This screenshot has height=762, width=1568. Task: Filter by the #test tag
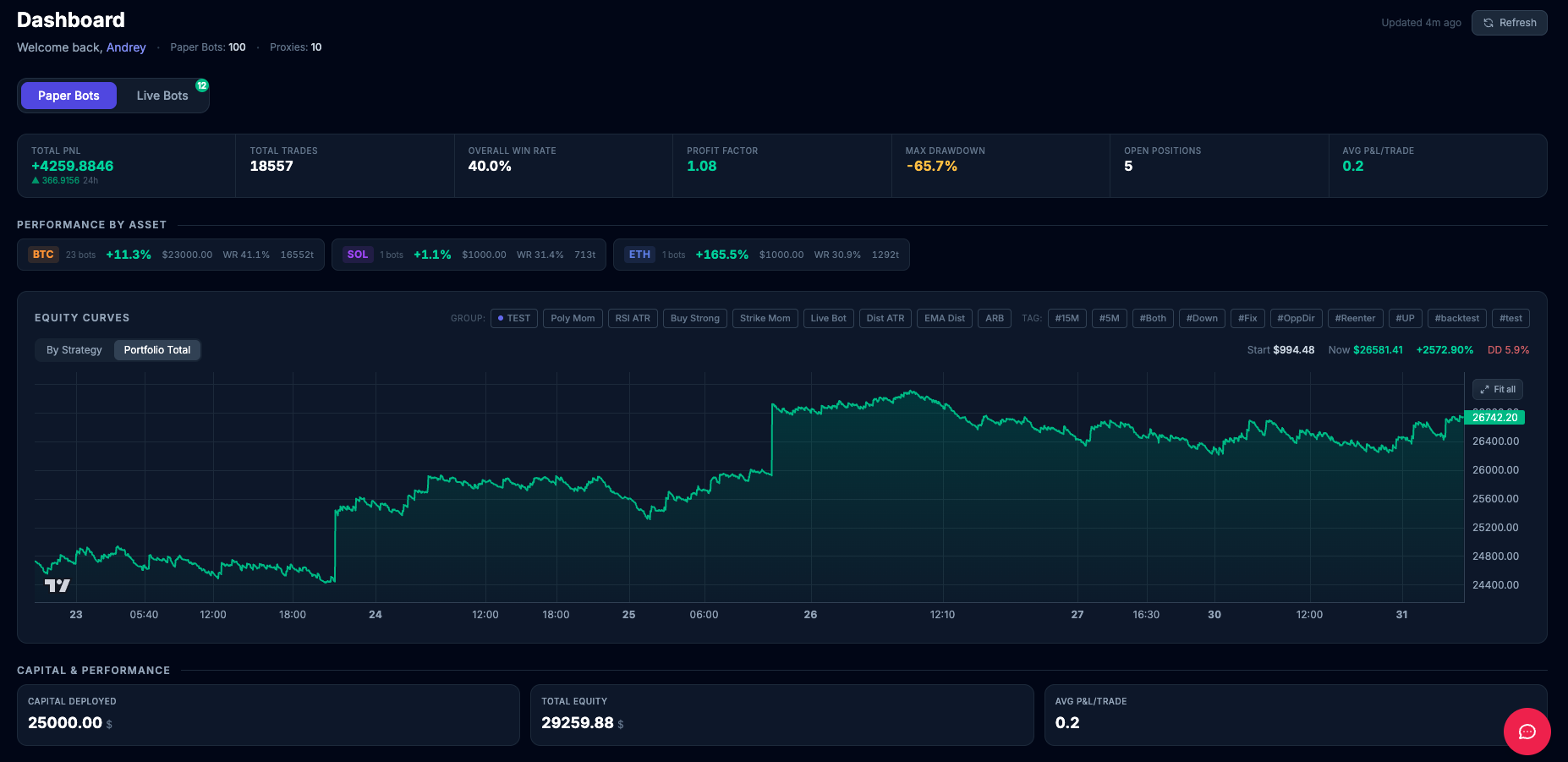[1511, 319]
